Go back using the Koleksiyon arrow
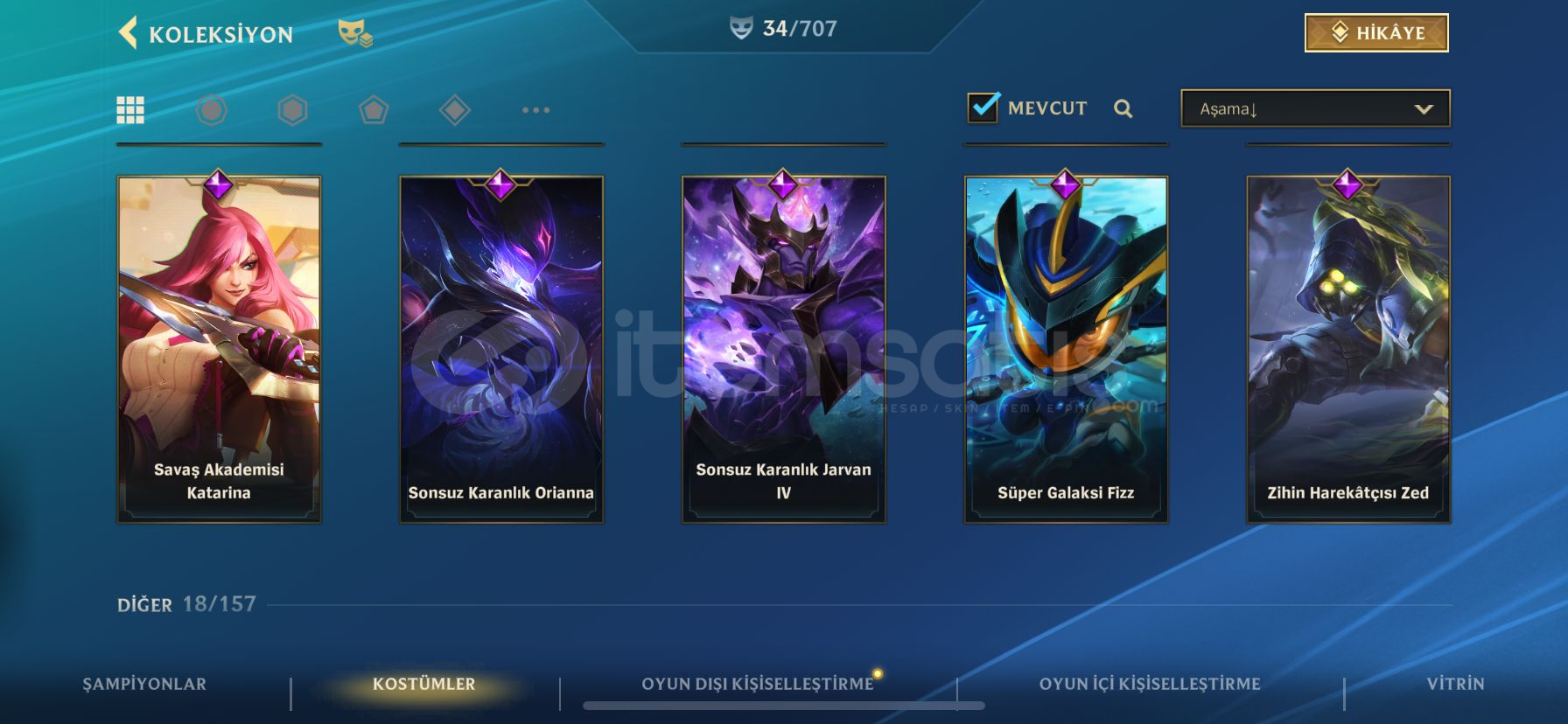Viewport: 1568px width, 724px height. pos(129,33)
